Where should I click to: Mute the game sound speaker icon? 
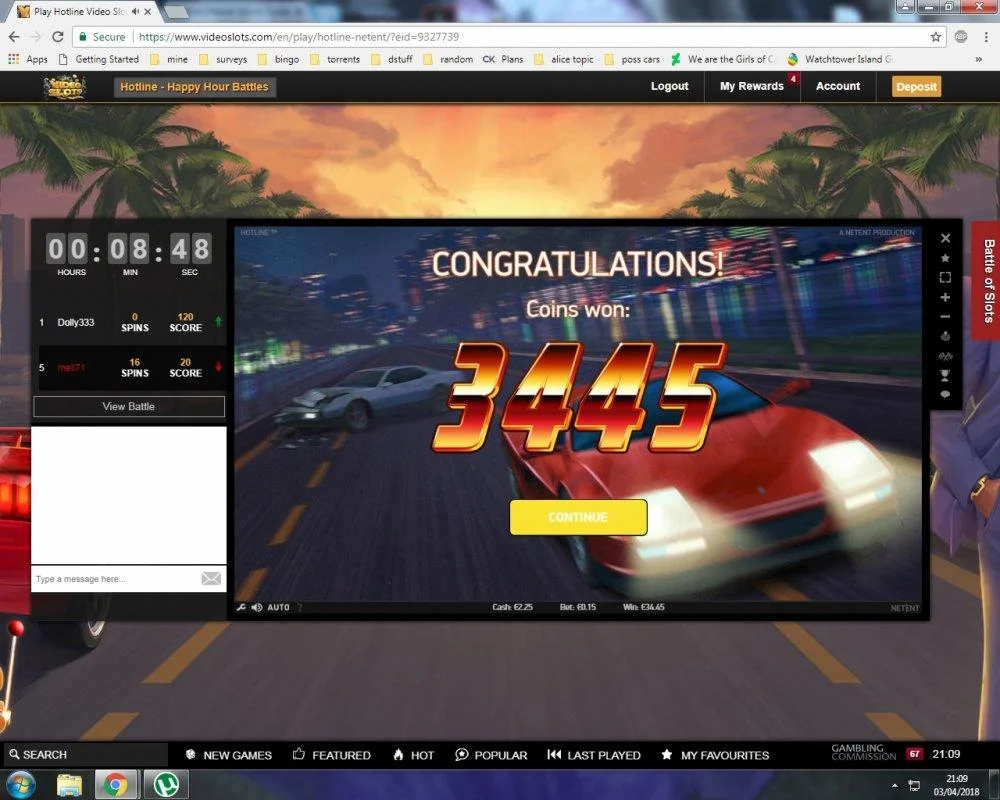click(256, 607)
